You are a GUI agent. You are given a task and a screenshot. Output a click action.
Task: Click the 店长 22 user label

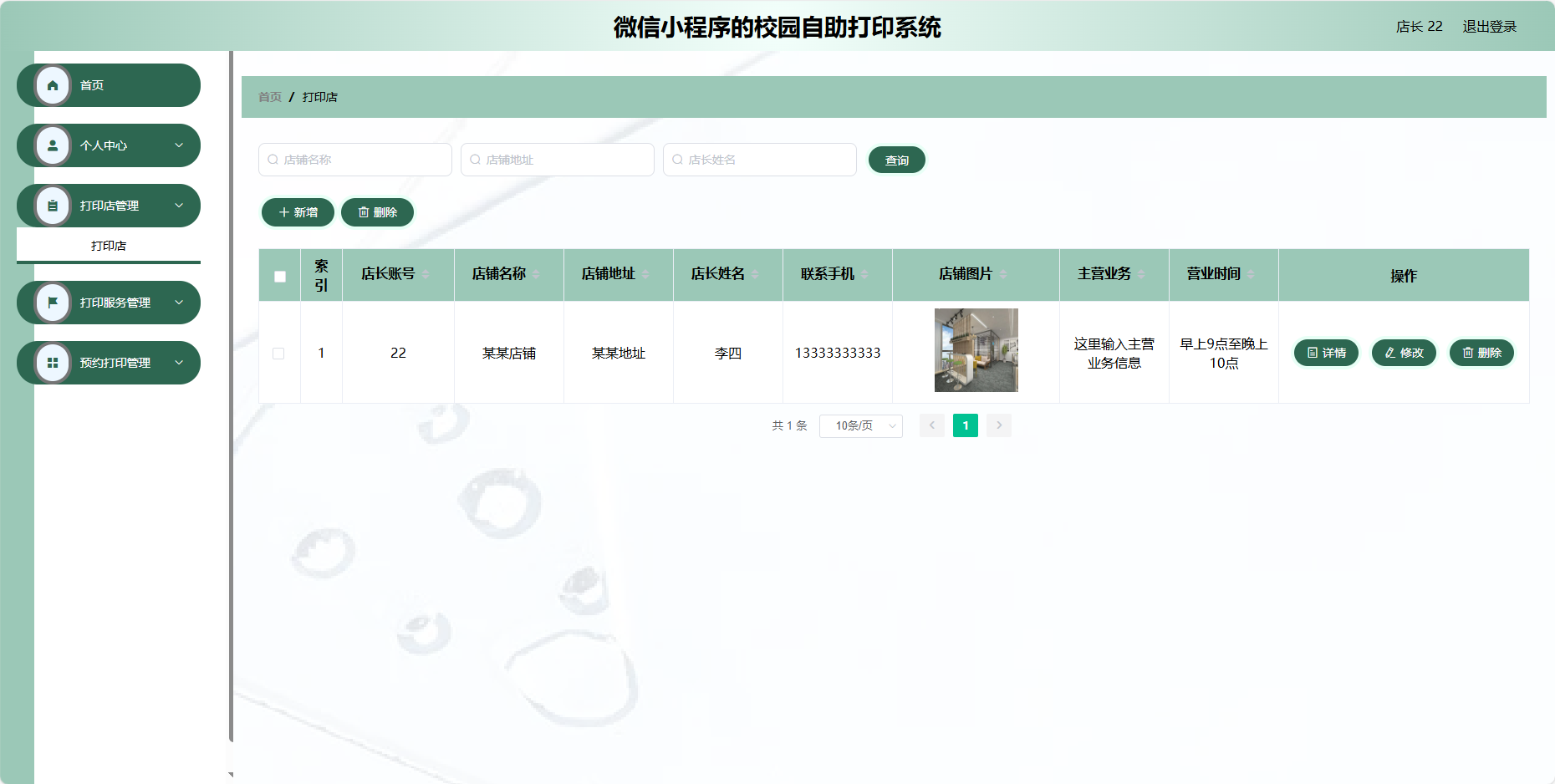coord(1419,27)
